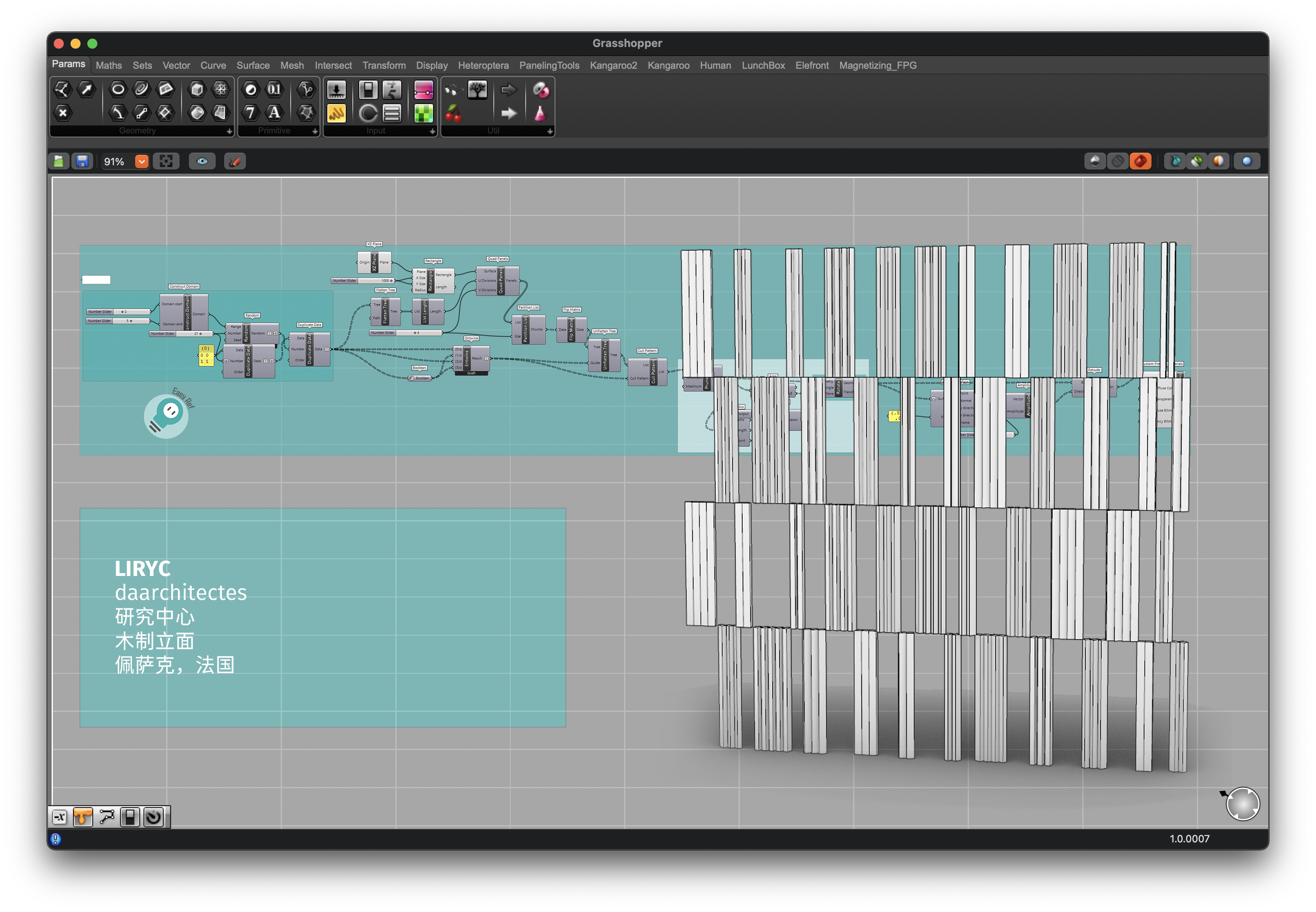1316x912 pixels.
Task: Pick the Cherry Picker util icon
Action: (x=453, y=113)
